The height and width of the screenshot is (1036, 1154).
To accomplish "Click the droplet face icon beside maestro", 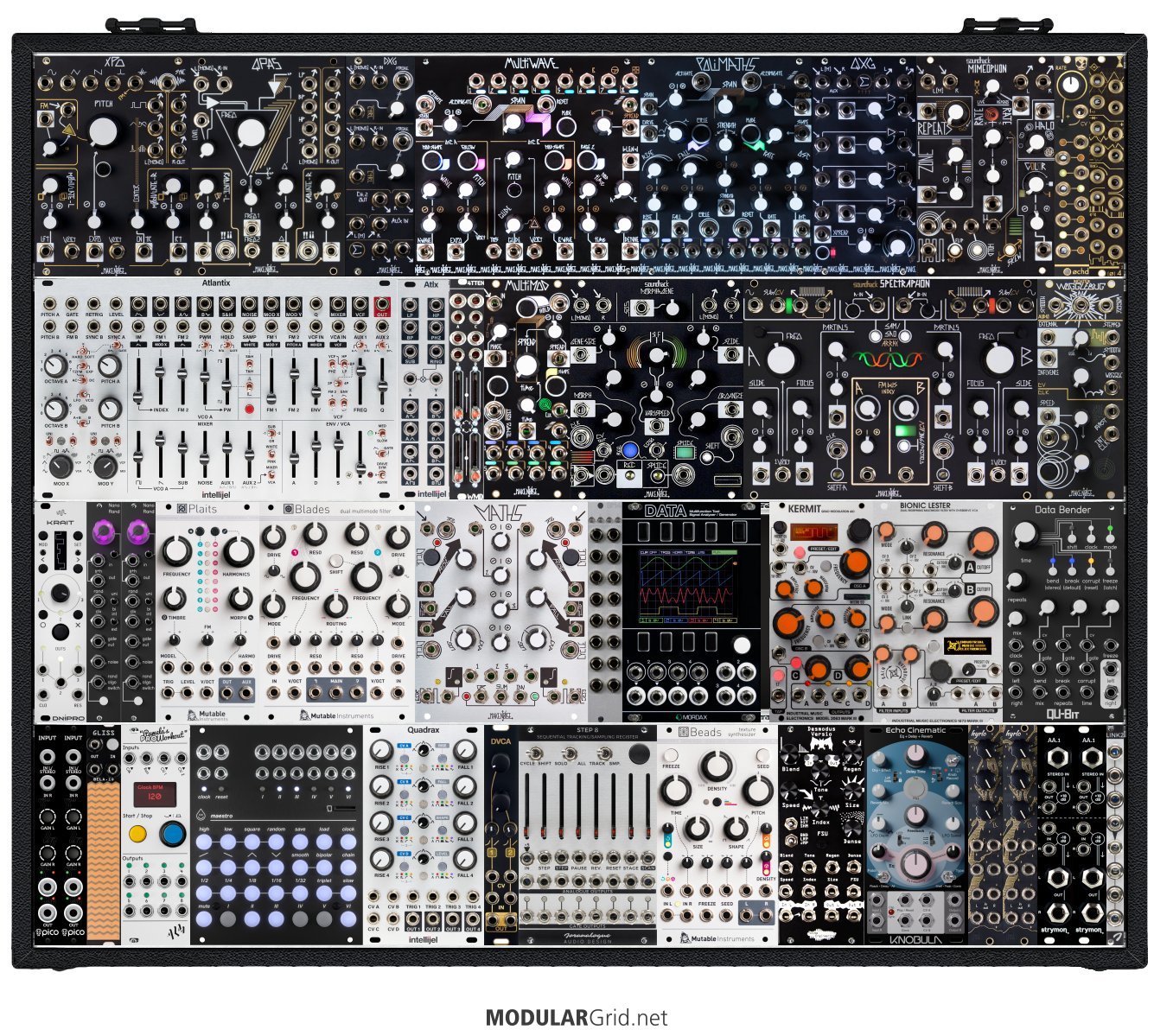I will [x=201, y=815].
